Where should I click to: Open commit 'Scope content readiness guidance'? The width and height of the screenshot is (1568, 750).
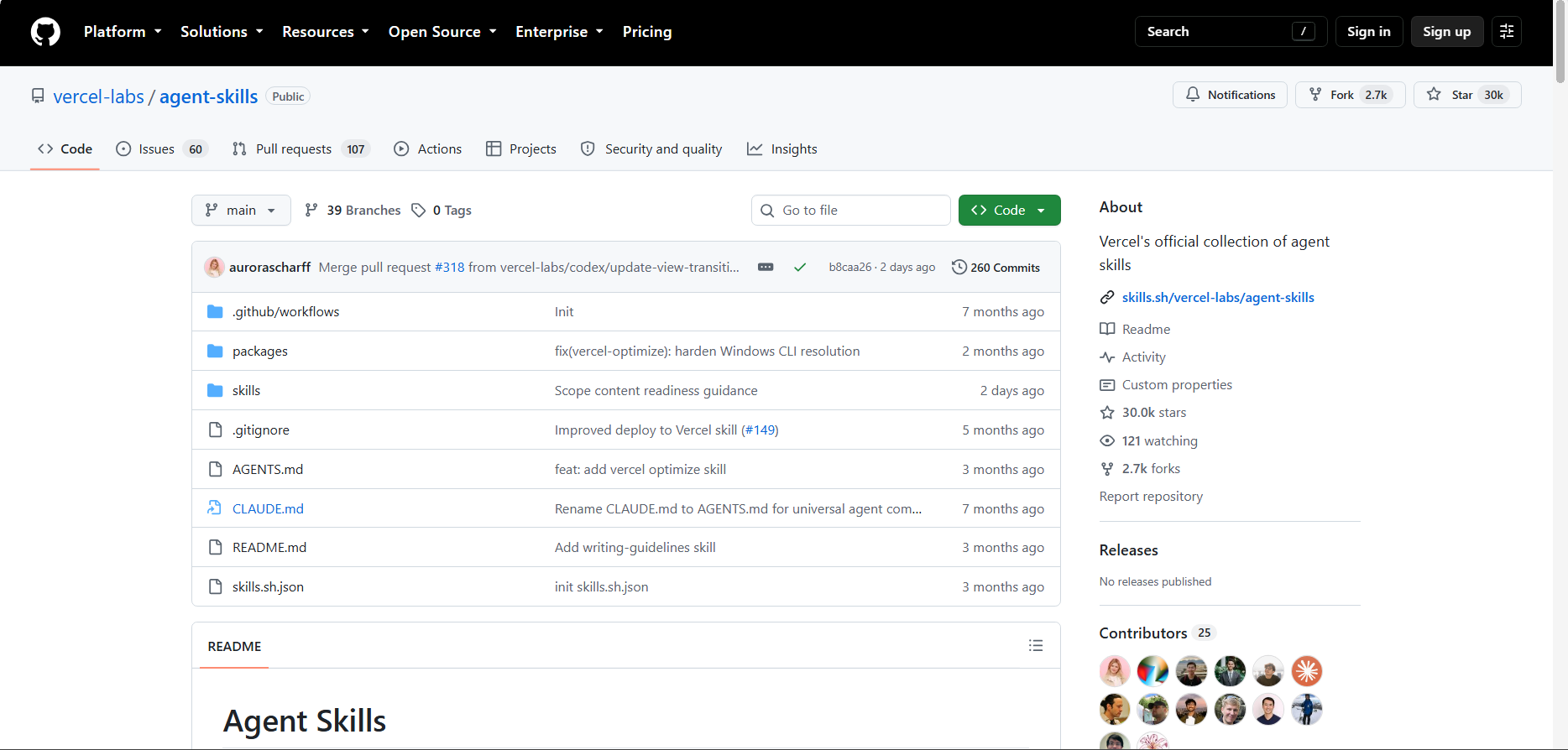pyautogui.click(x=656, y=391)
